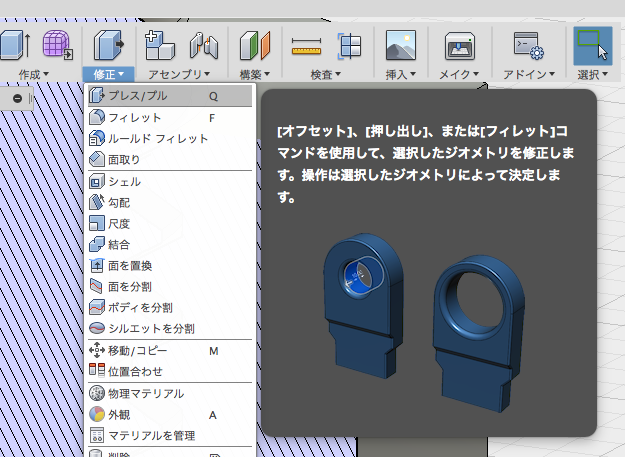The width and height of the screenshot is (625, 457).
Task: Choose シルエットを分割 from the menu
Action: (170, 328)
